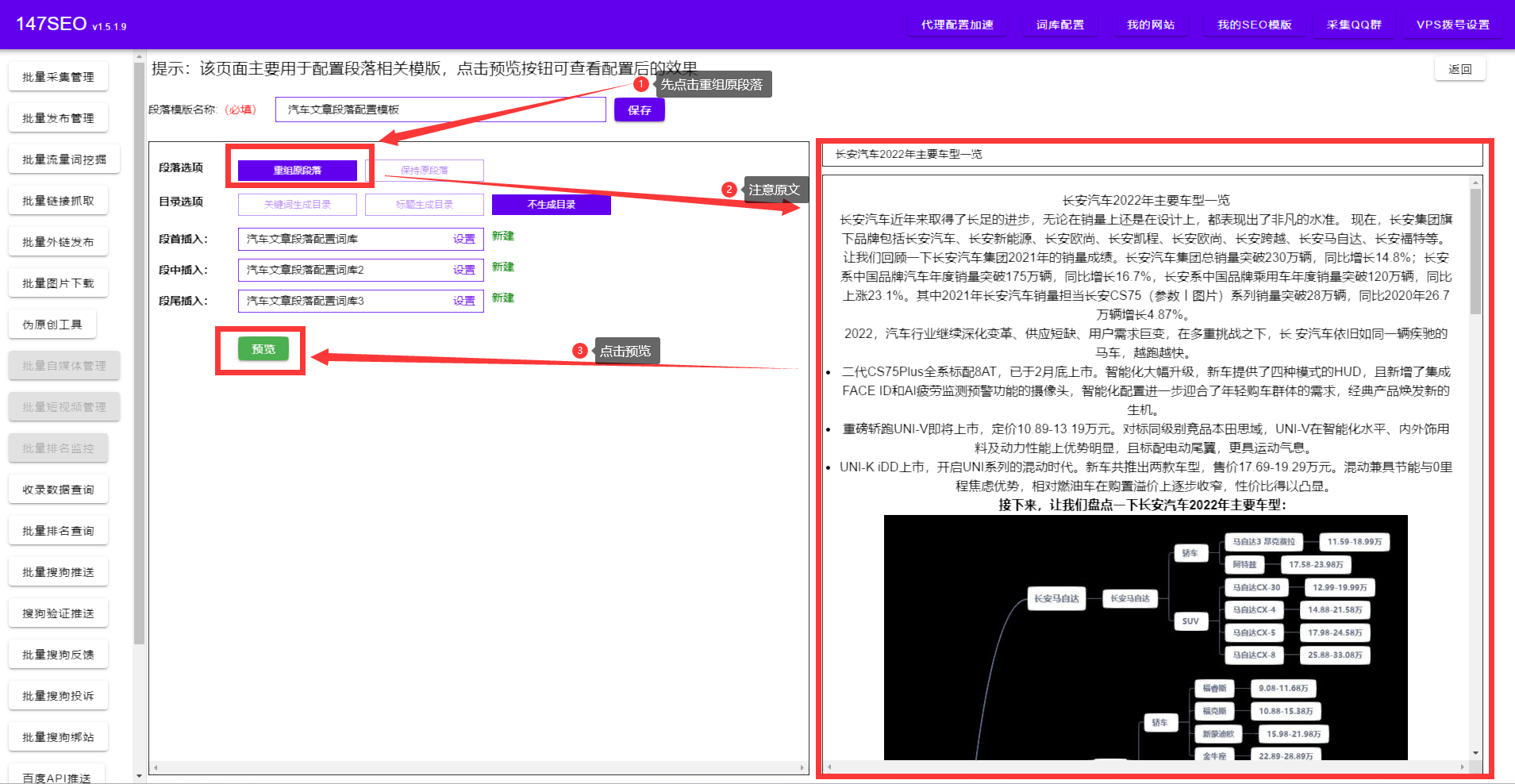The width and height of the screenshot is (1515, 784).
Task: Open 批量搜狗绑站 in sidebar
Action: pos(58,737)
